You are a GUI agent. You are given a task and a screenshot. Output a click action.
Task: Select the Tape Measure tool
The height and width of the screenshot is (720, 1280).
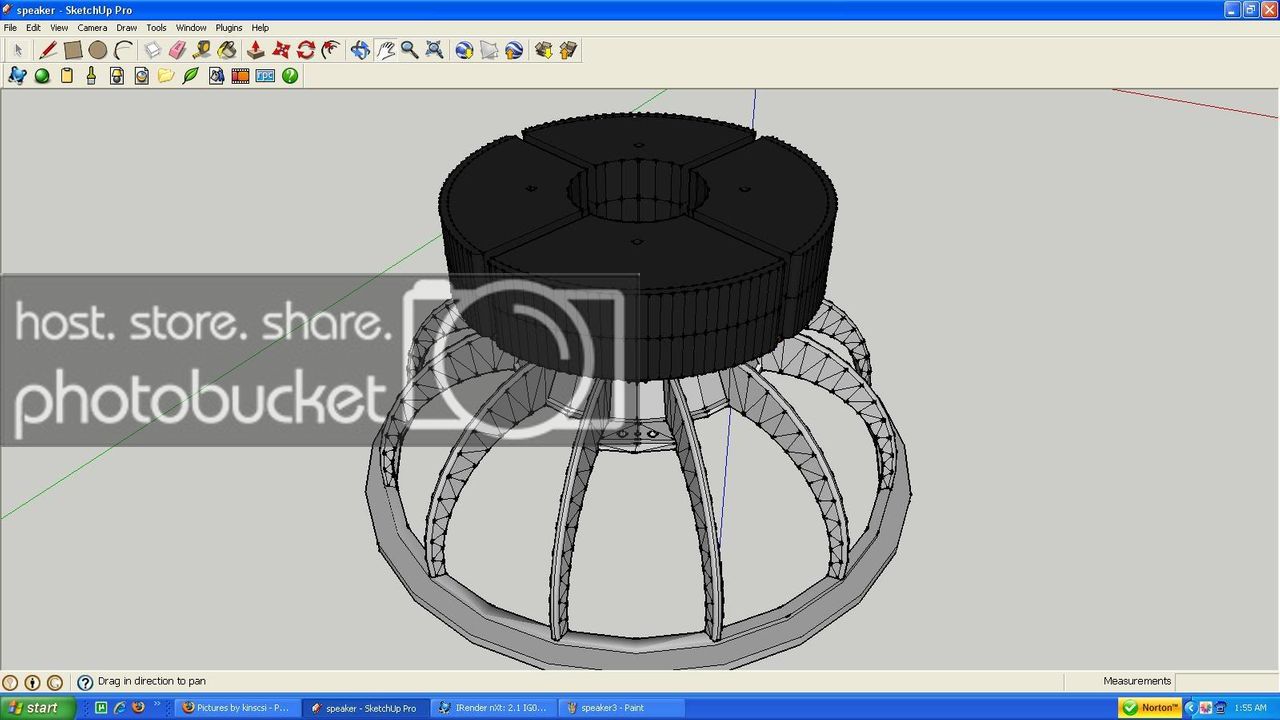202,50
